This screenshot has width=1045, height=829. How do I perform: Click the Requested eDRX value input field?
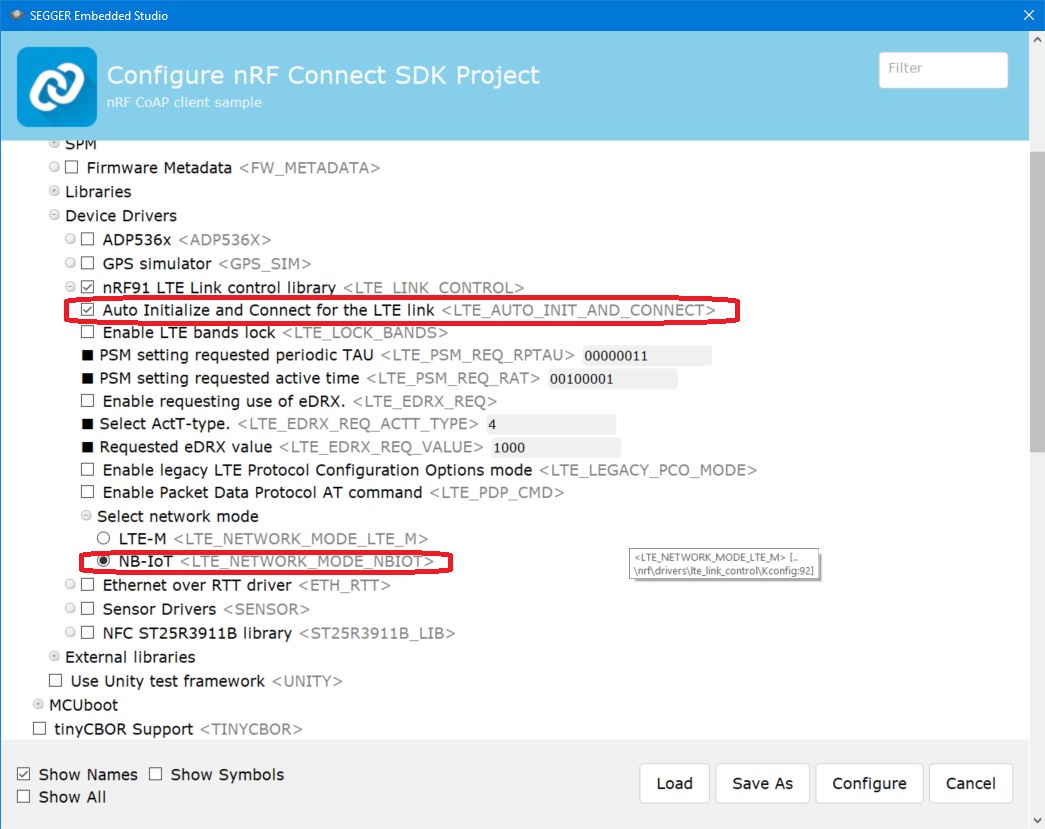pyautogui.click(x=553, y=448)
